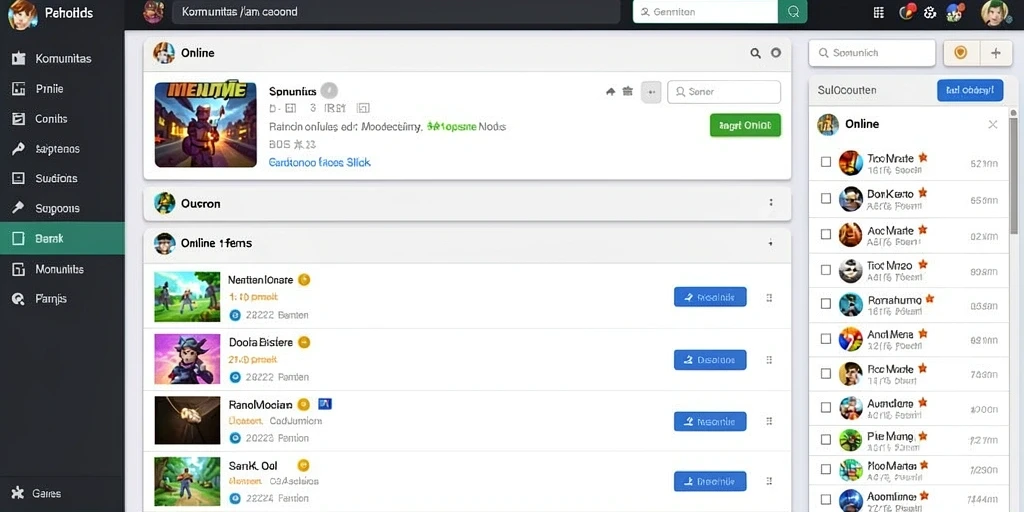
Task: Click the Gennition search field in top bar
Action: pos(705,12)
